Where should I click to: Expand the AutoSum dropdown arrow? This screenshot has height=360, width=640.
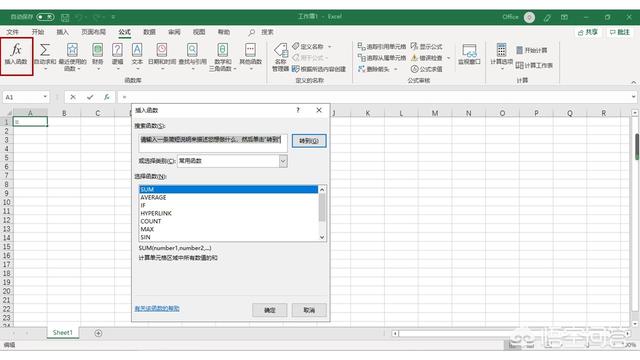coord(45,69)
